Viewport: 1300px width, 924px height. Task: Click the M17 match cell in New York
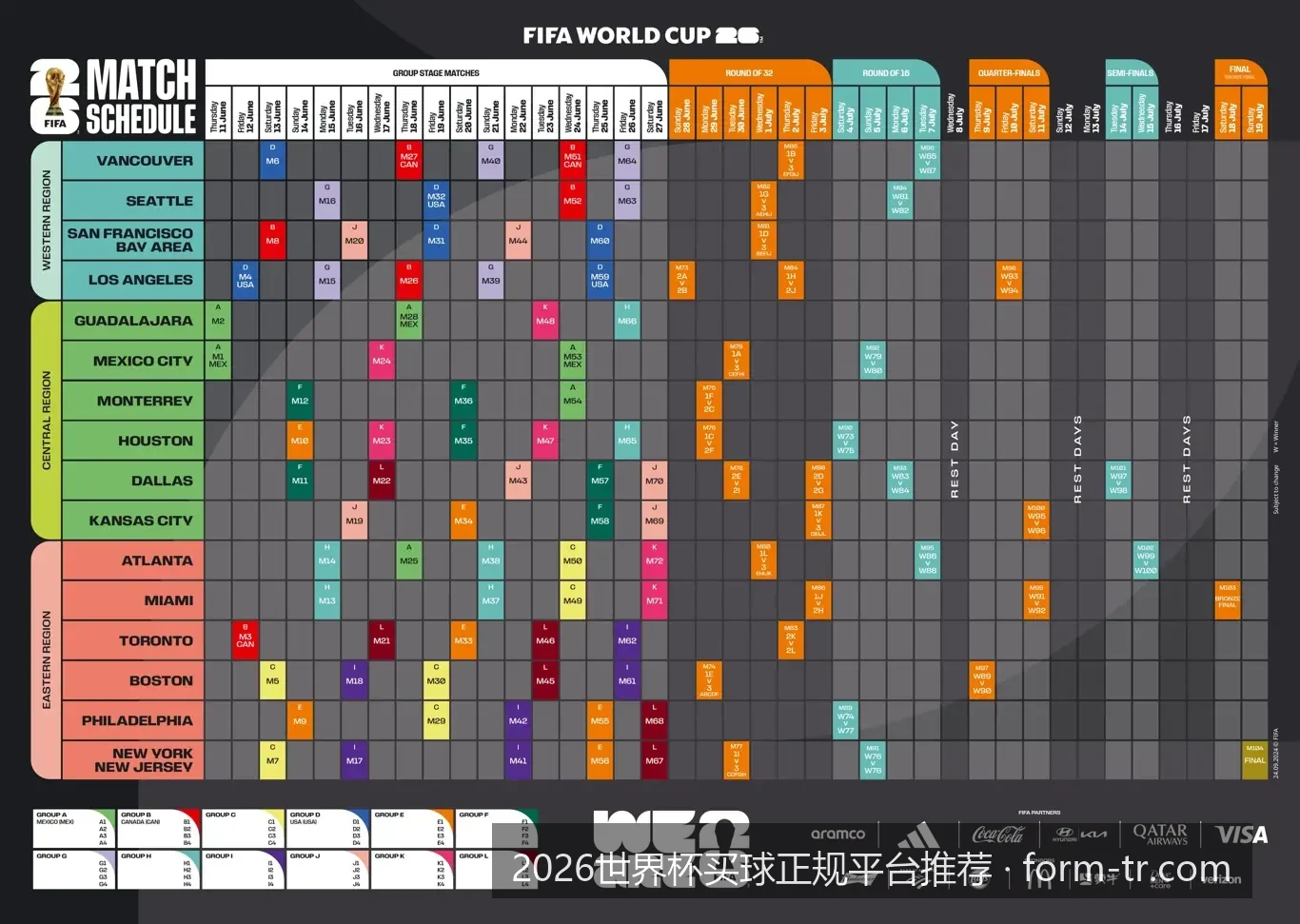tap(354, 760)
